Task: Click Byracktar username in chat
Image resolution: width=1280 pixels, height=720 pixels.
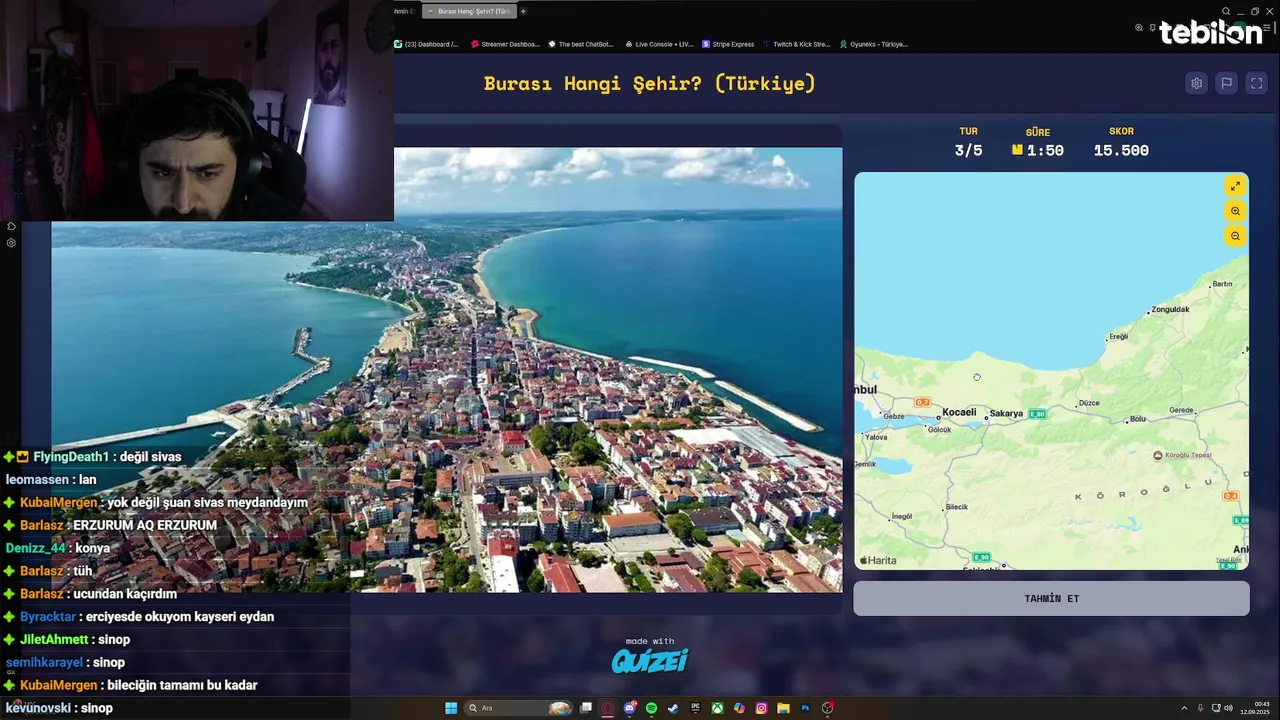Action: [48, 617]
